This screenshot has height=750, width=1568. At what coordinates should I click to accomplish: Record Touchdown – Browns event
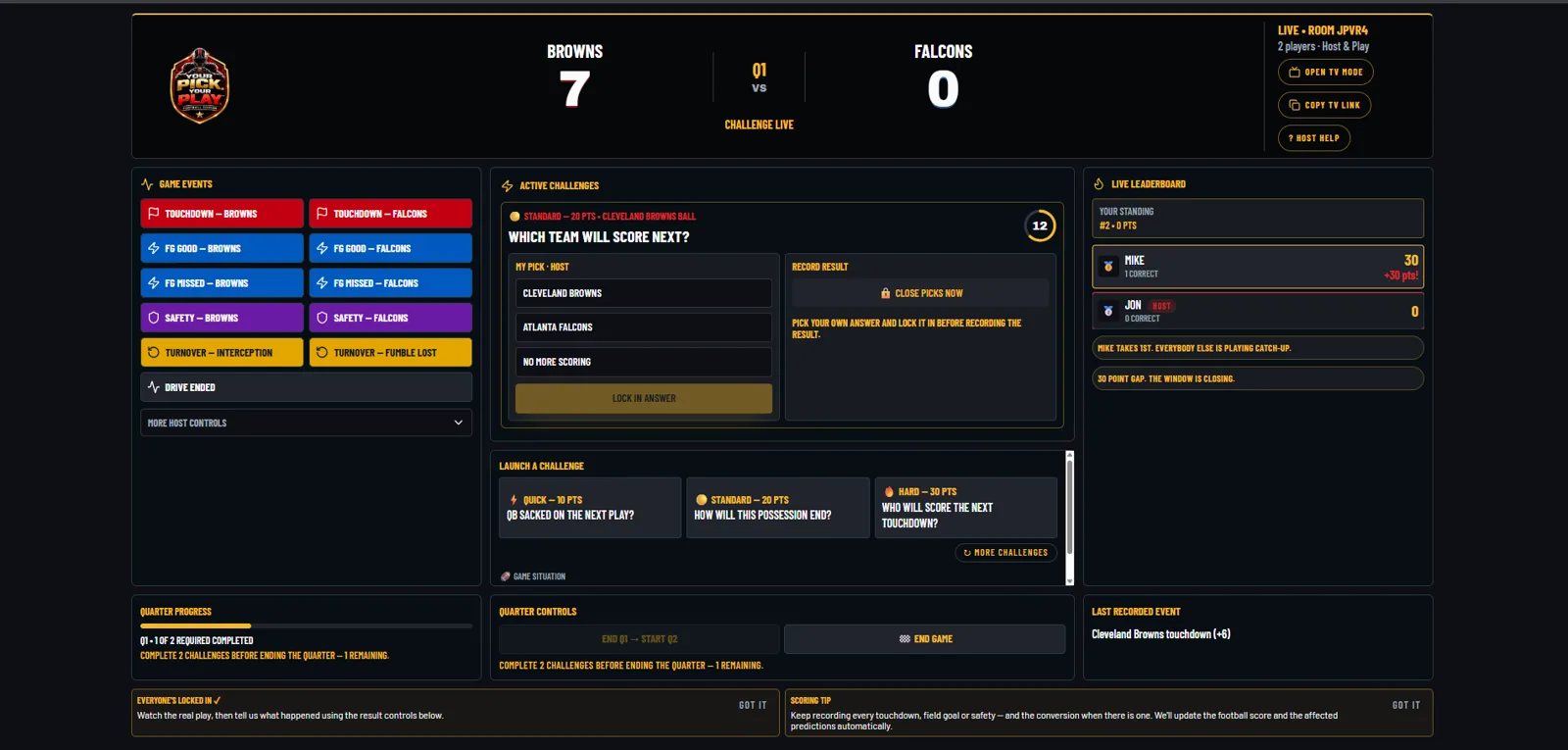[222, 214]
